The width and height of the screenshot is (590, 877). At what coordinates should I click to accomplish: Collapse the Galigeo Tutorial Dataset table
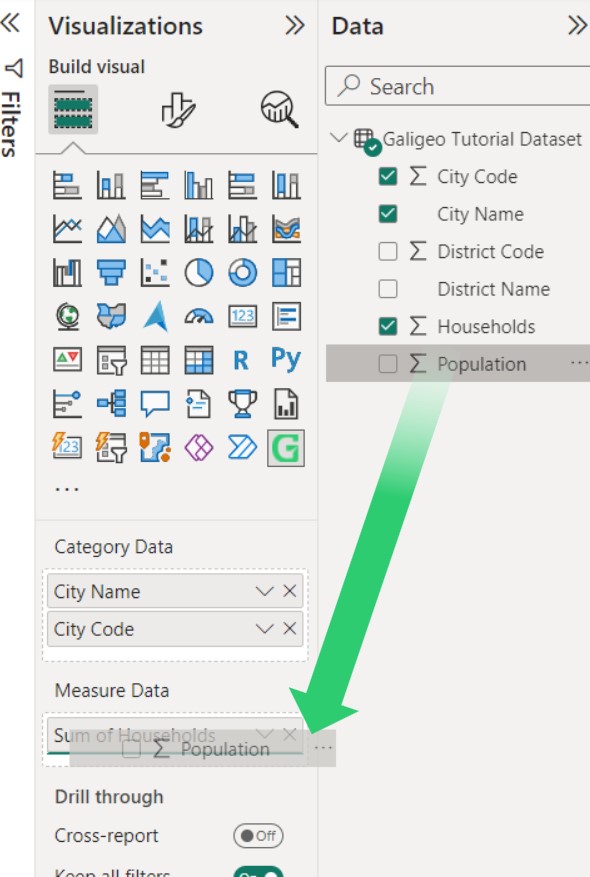coord(338,138)
